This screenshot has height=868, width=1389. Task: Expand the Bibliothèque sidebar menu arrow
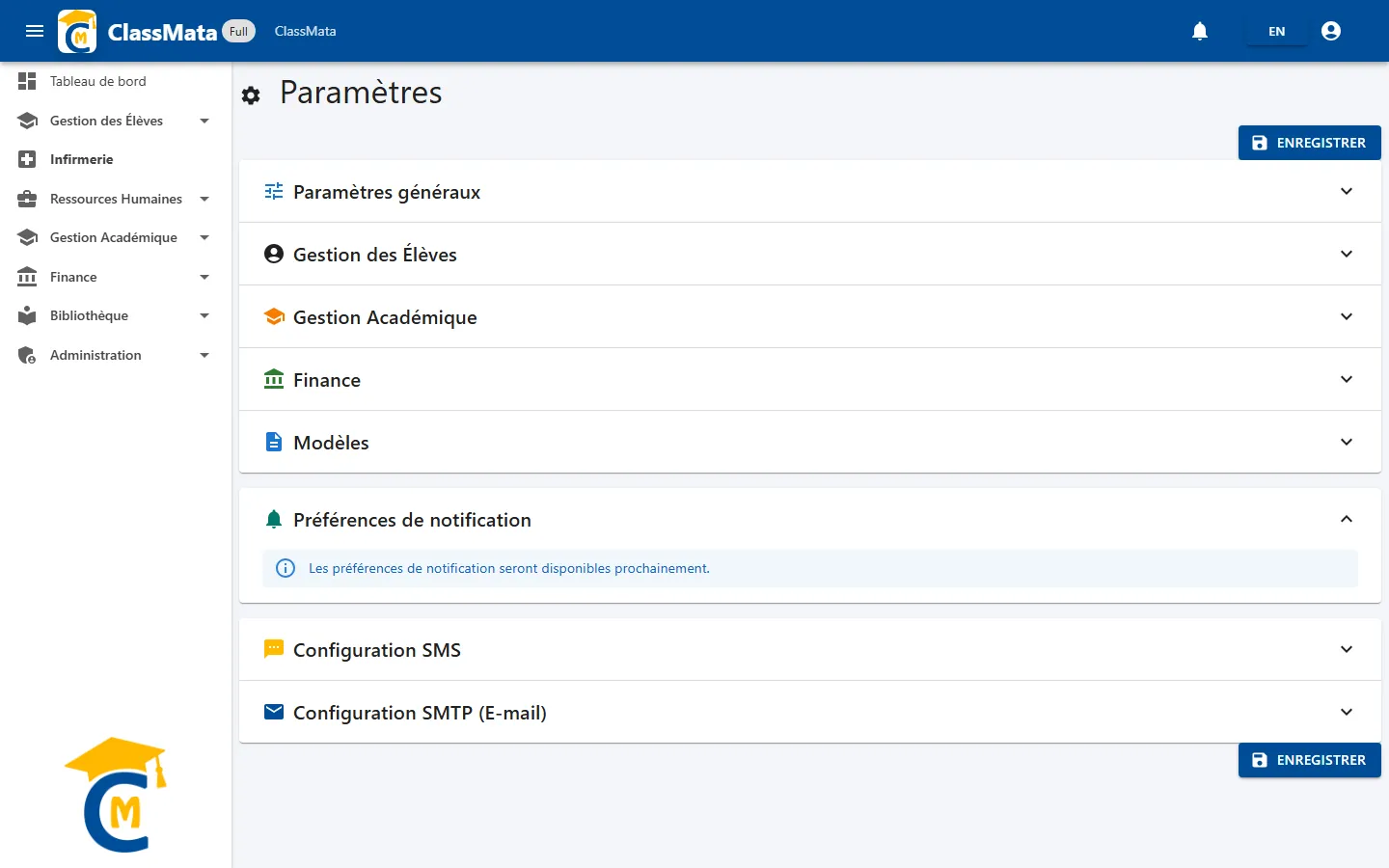click(x=204, y=315)
